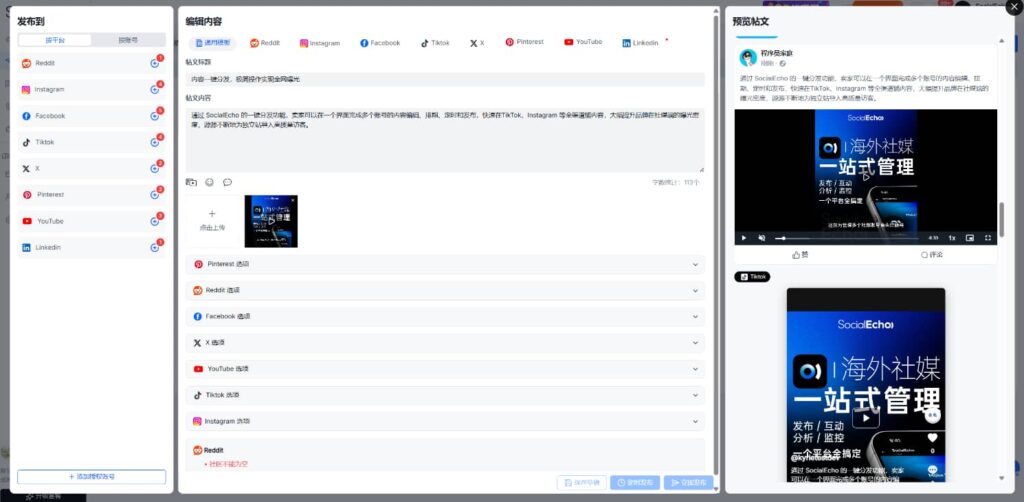The image size is (1024, 502).
Task: Click the 立即发布 publish button
Action: [688, 482]
